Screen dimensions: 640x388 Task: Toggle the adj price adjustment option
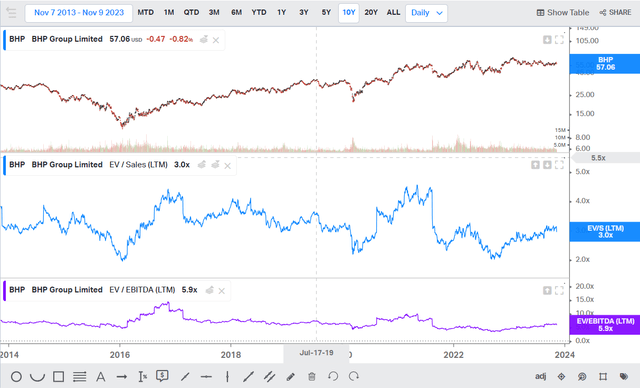click(540, 376)
